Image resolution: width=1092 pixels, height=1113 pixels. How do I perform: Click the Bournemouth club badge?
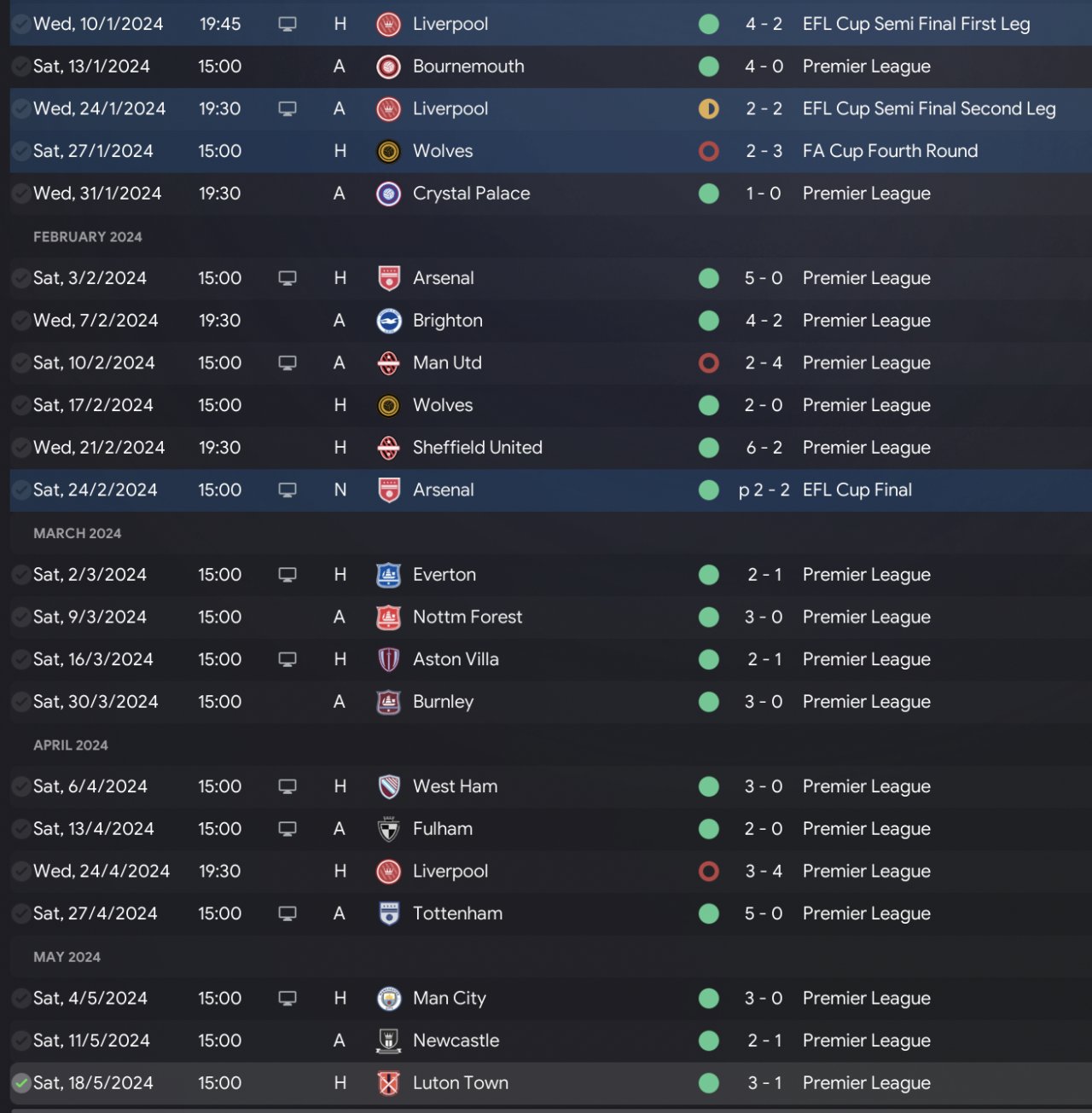pyautogui.click(x=388, y=67)
